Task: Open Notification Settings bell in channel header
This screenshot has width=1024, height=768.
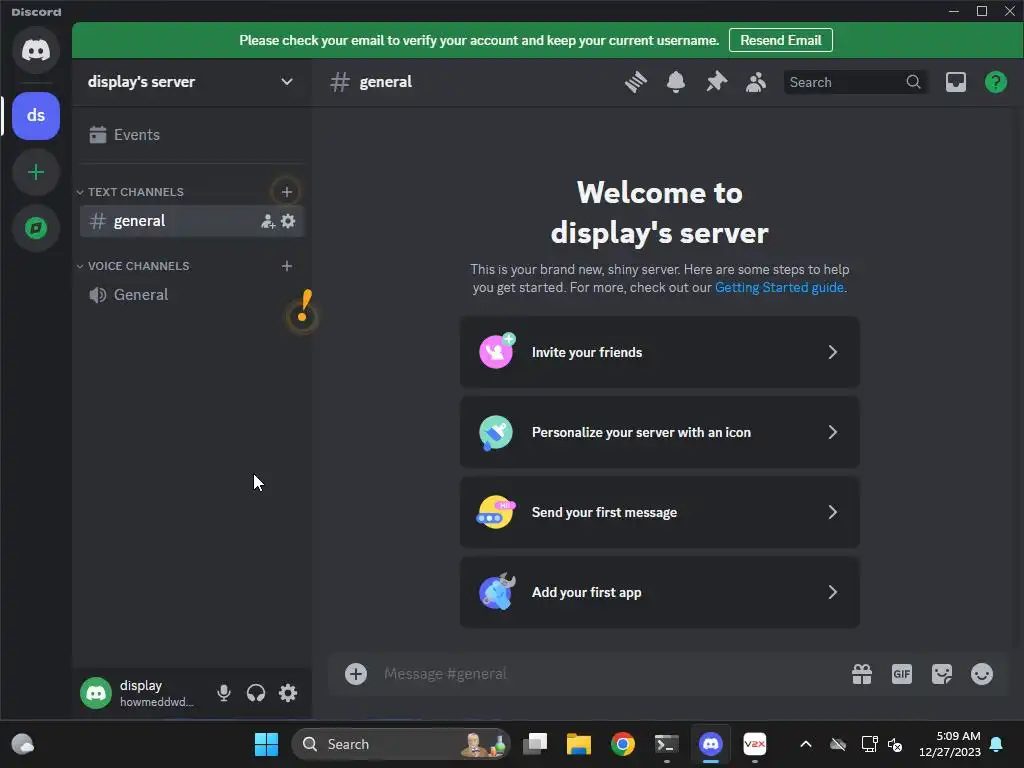Action: tap(676, 82)
